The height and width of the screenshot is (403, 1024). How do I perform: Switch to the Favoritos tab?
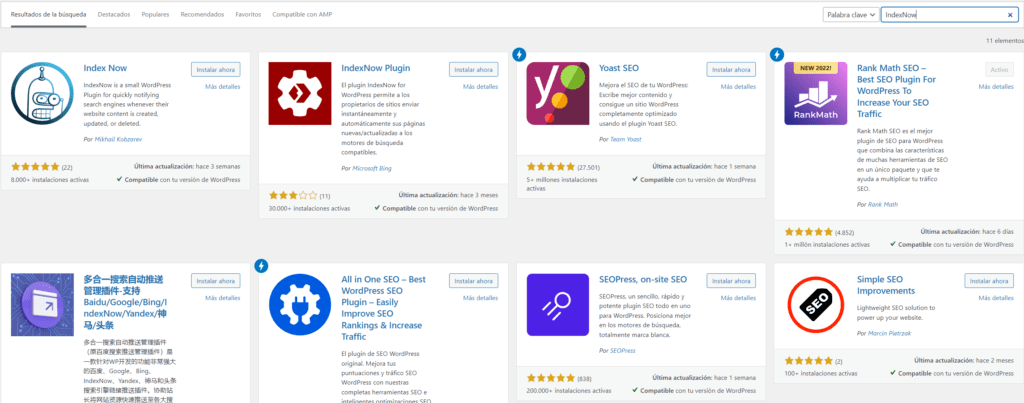point(248,14)
